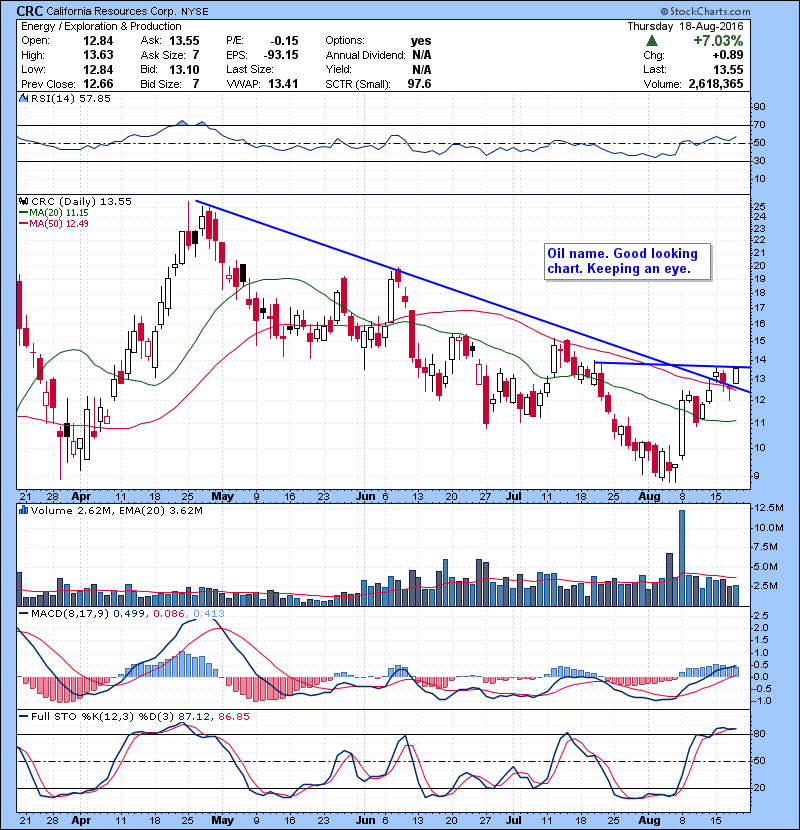
Task: Click the candlestick icon beside CRC (Daily)
Action: [23, 201]
